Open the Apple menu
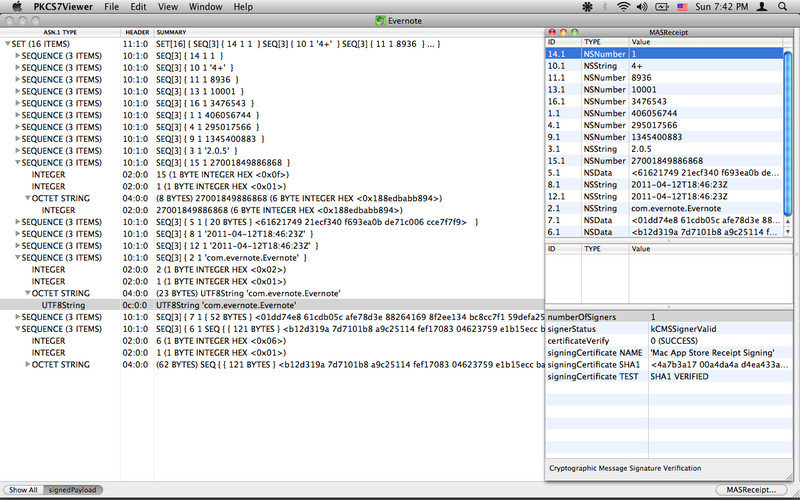This screenshot has width=800, height=500. point(17,7)
